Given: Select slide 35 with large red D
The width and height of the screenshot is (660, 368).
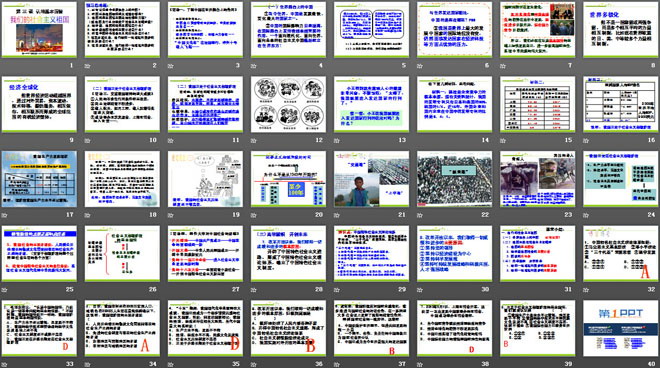Looking at the screenshot, I should point(205,328).
